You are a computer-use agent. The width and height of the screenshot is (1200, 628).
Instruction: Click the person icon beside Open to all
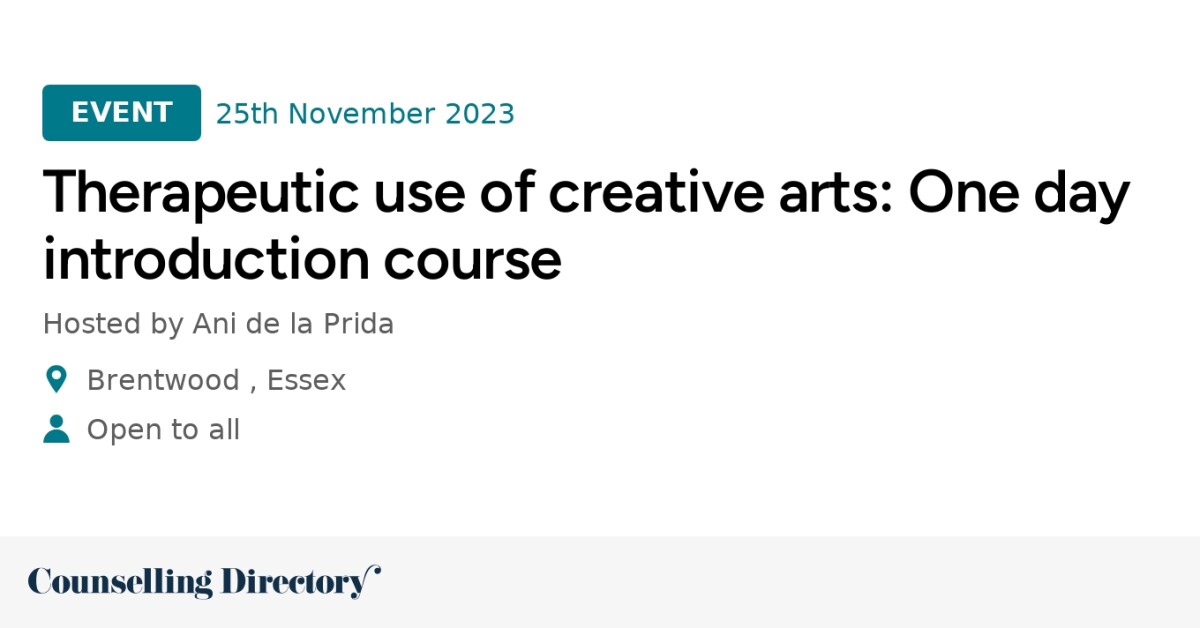[56, 430]
